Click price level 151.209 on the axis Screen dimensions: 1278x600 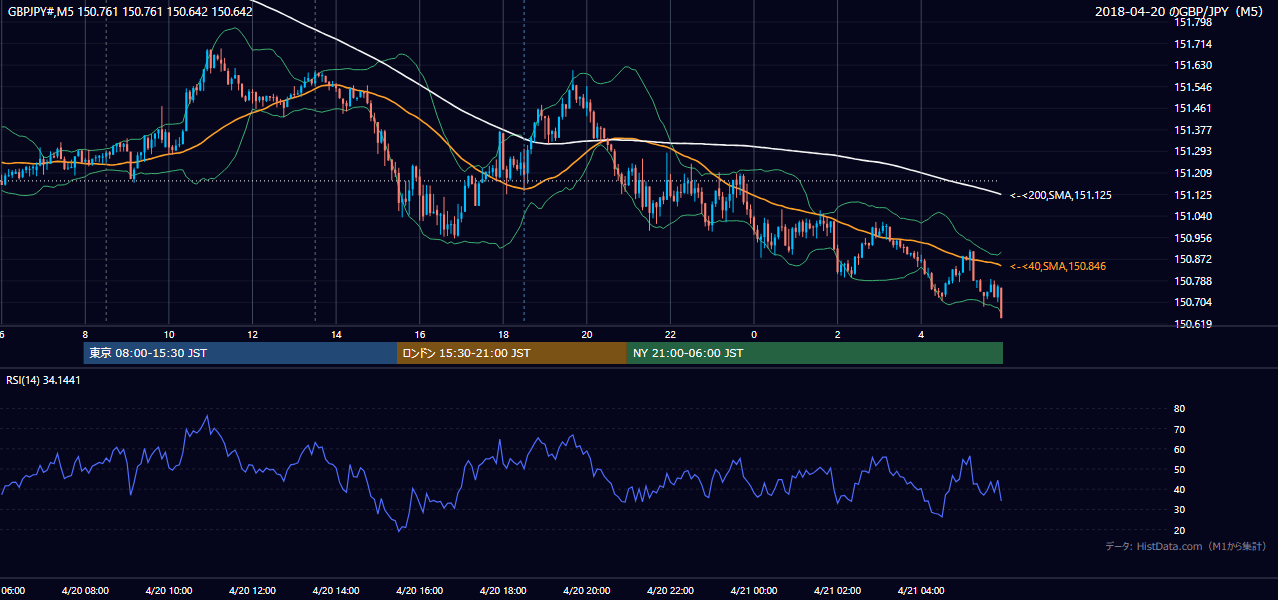(x=1192, y=173)
